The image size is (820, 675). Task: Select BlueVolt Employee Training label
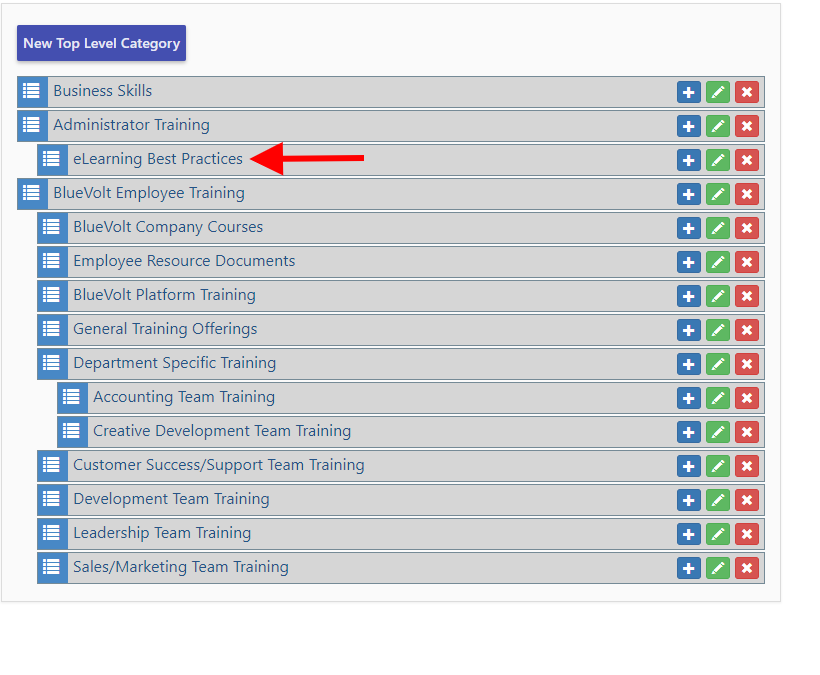point(149,193)
